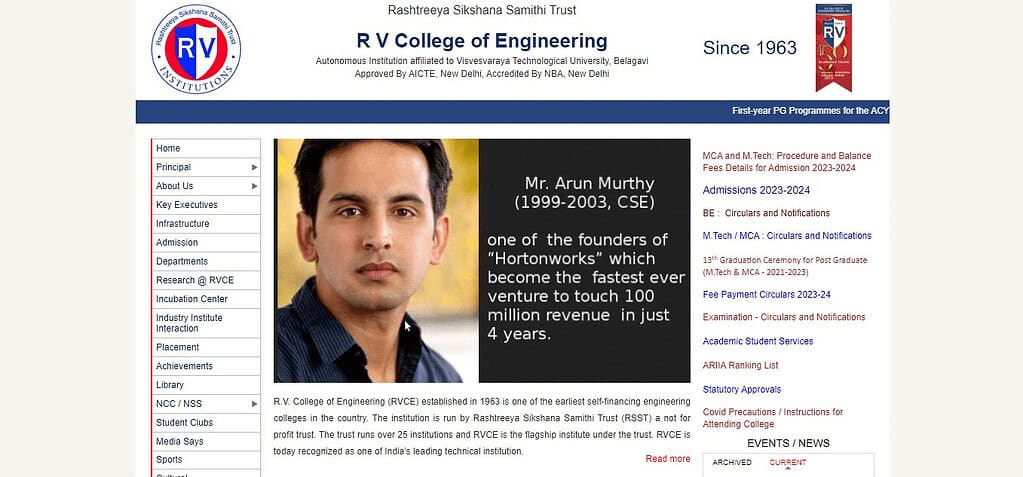
Task: Click the Arun Murthy alumni photo
Action: (x=376, y=260)
